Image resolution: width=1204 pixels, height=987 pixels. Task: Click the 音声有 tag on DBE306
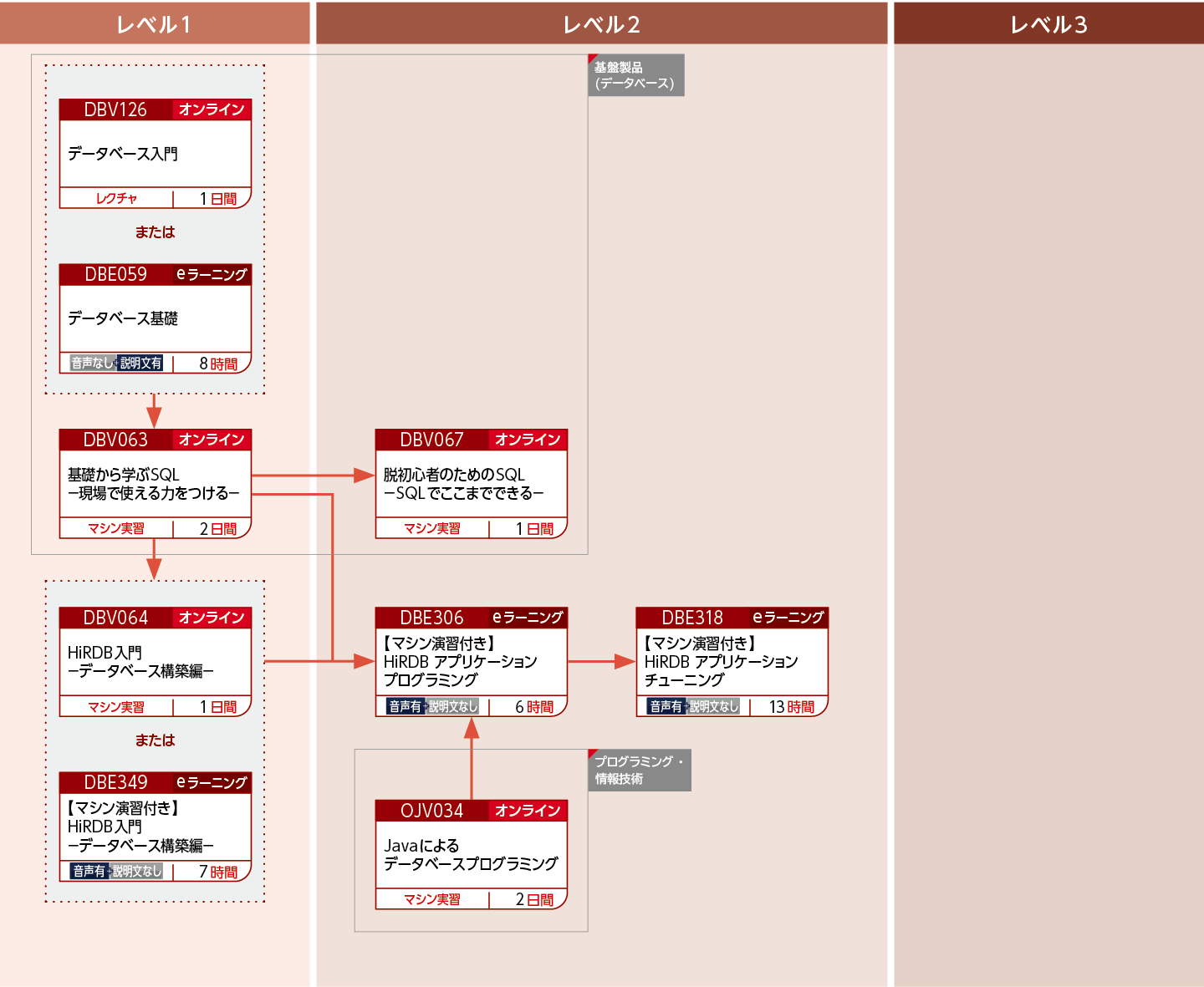(405, 707)
